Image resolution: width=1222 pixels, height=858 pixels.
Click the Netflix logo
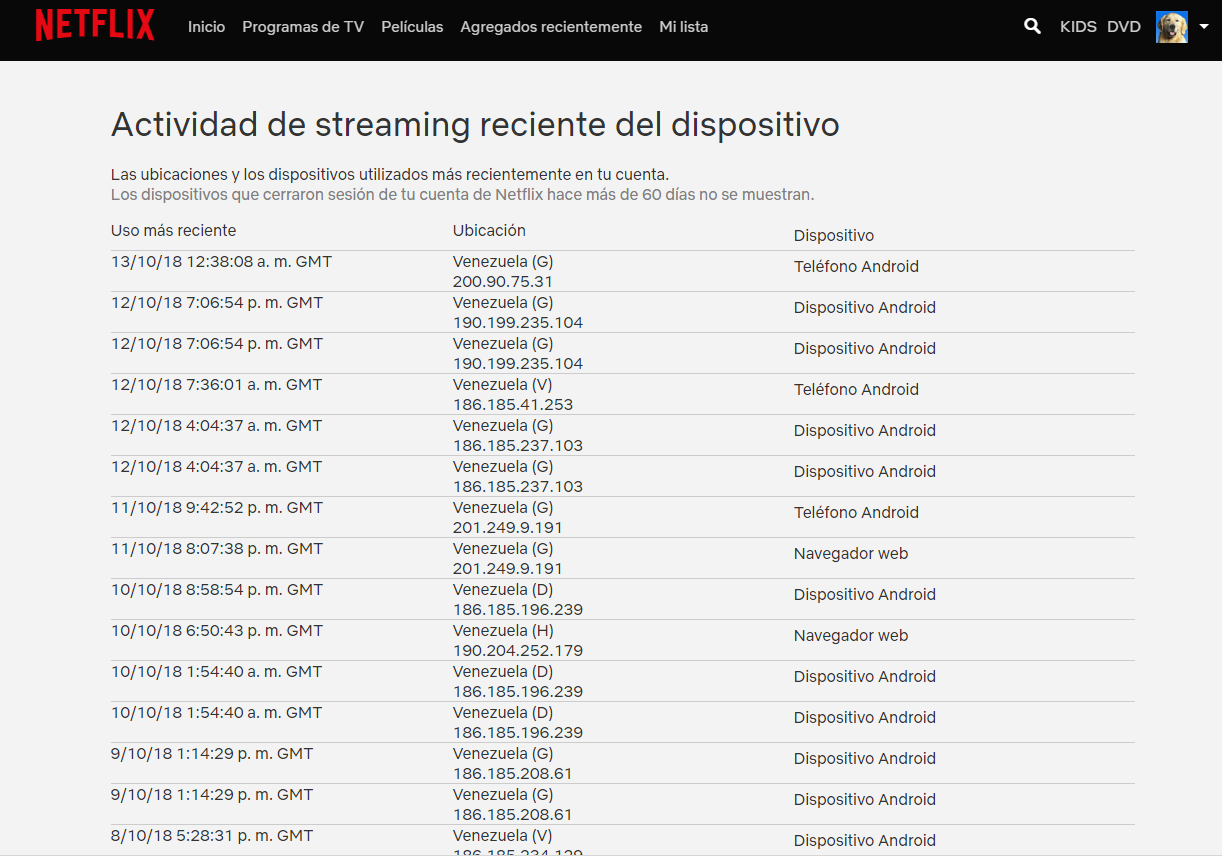pyautogui.click(x=95, y=26)
